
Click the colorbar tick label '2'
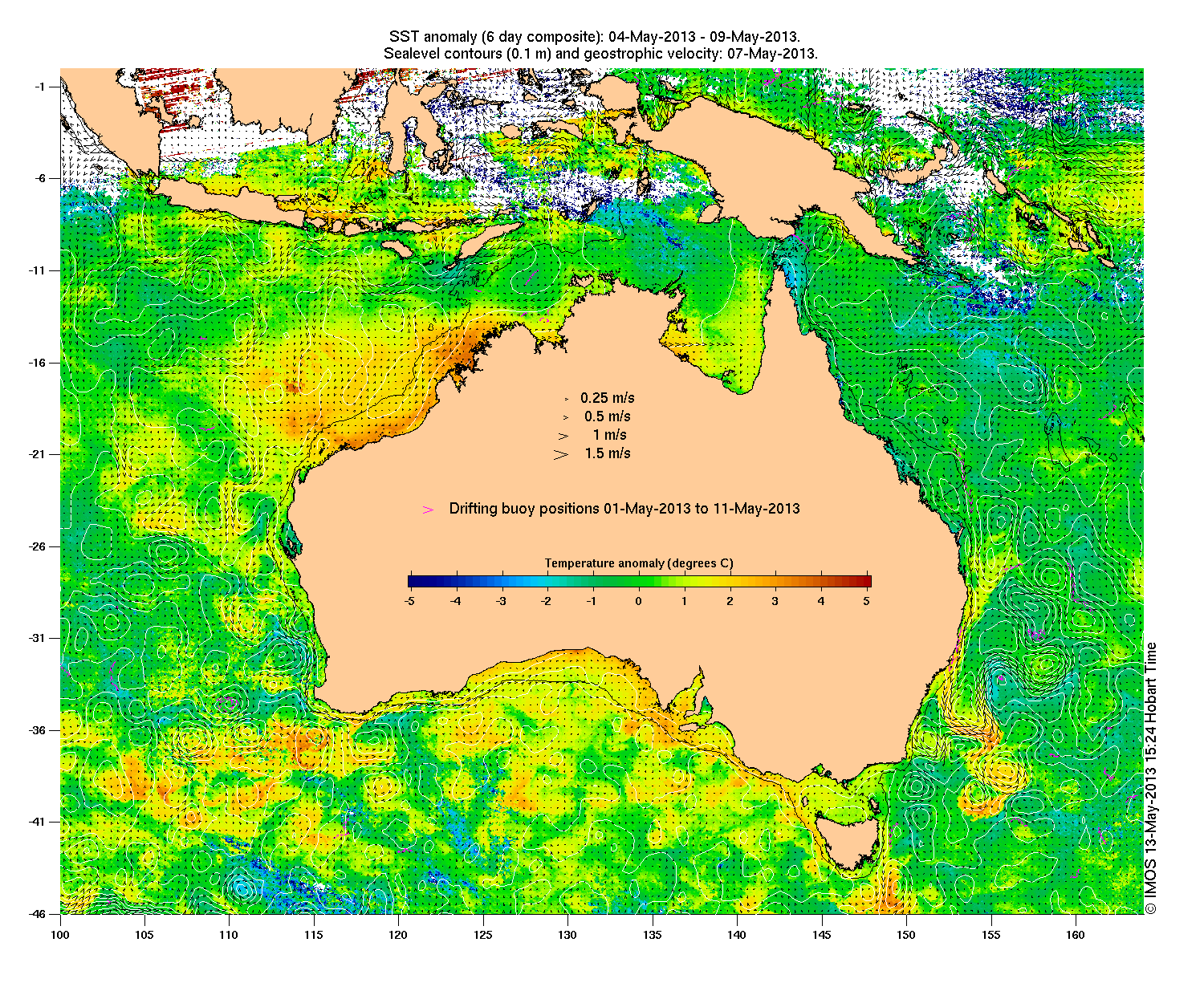click(x=730, y=600)
